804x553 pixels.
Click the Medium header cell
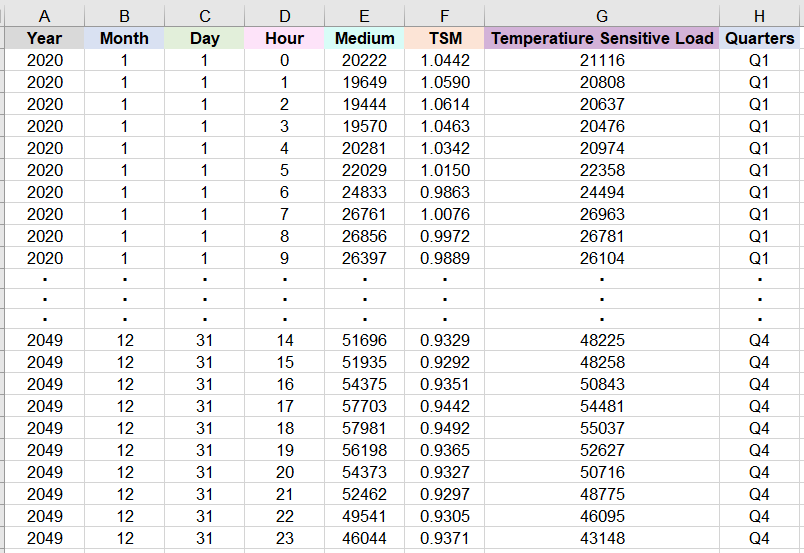365,38
